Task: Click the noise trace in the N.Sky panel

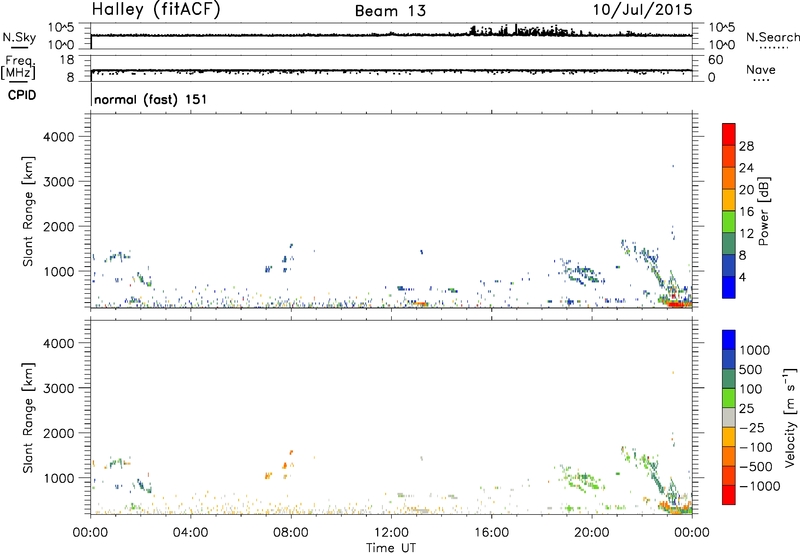Action: point(391,35)
